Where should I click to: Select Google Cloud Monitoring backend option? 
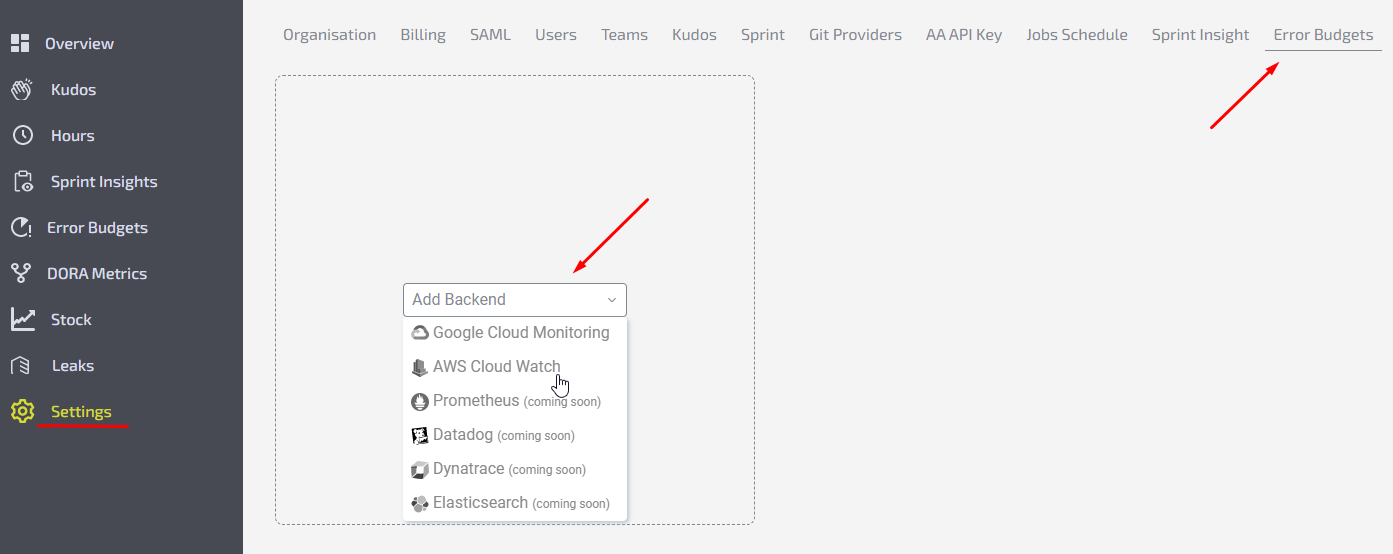click(x=520, y=333)
